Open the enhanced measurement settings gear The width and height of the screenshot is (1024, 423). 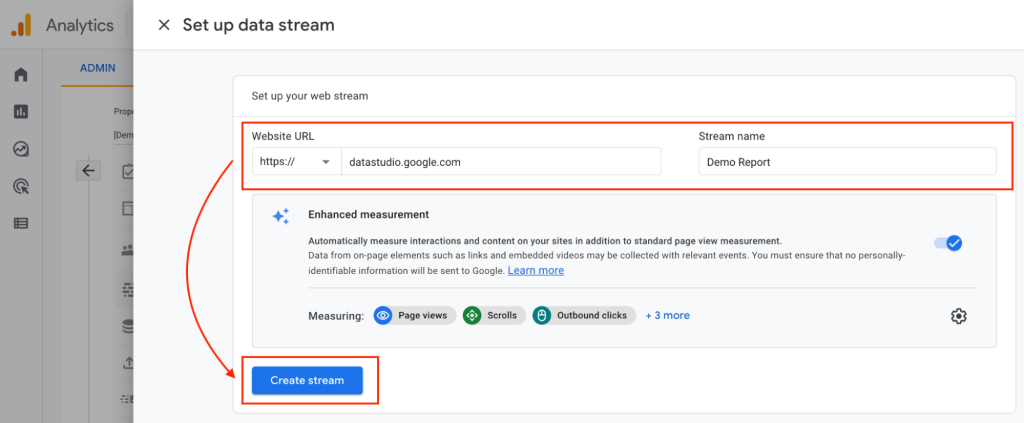point(958,316)
